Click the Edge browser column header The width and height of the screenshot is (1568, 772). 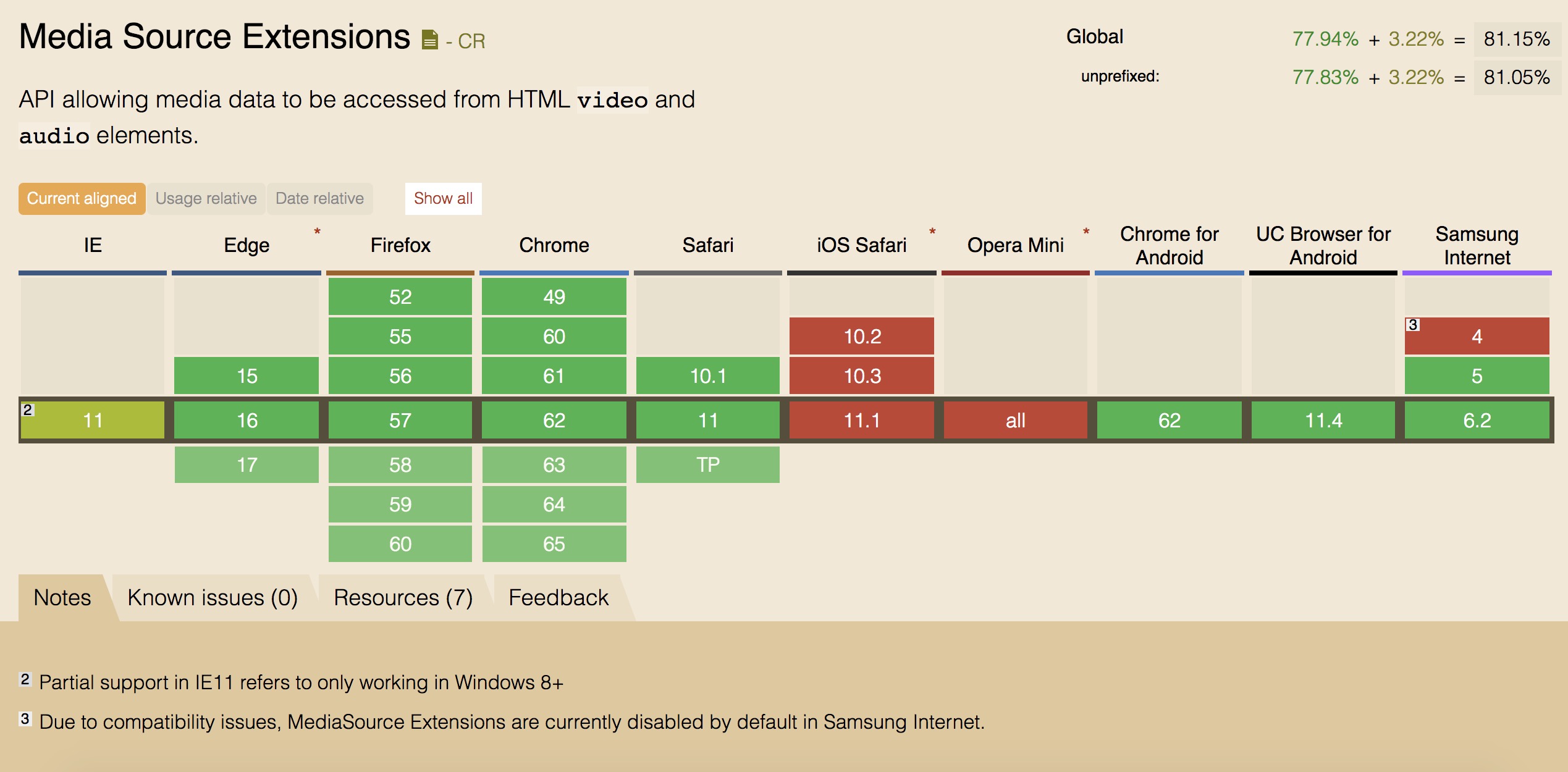coord(247,245)
